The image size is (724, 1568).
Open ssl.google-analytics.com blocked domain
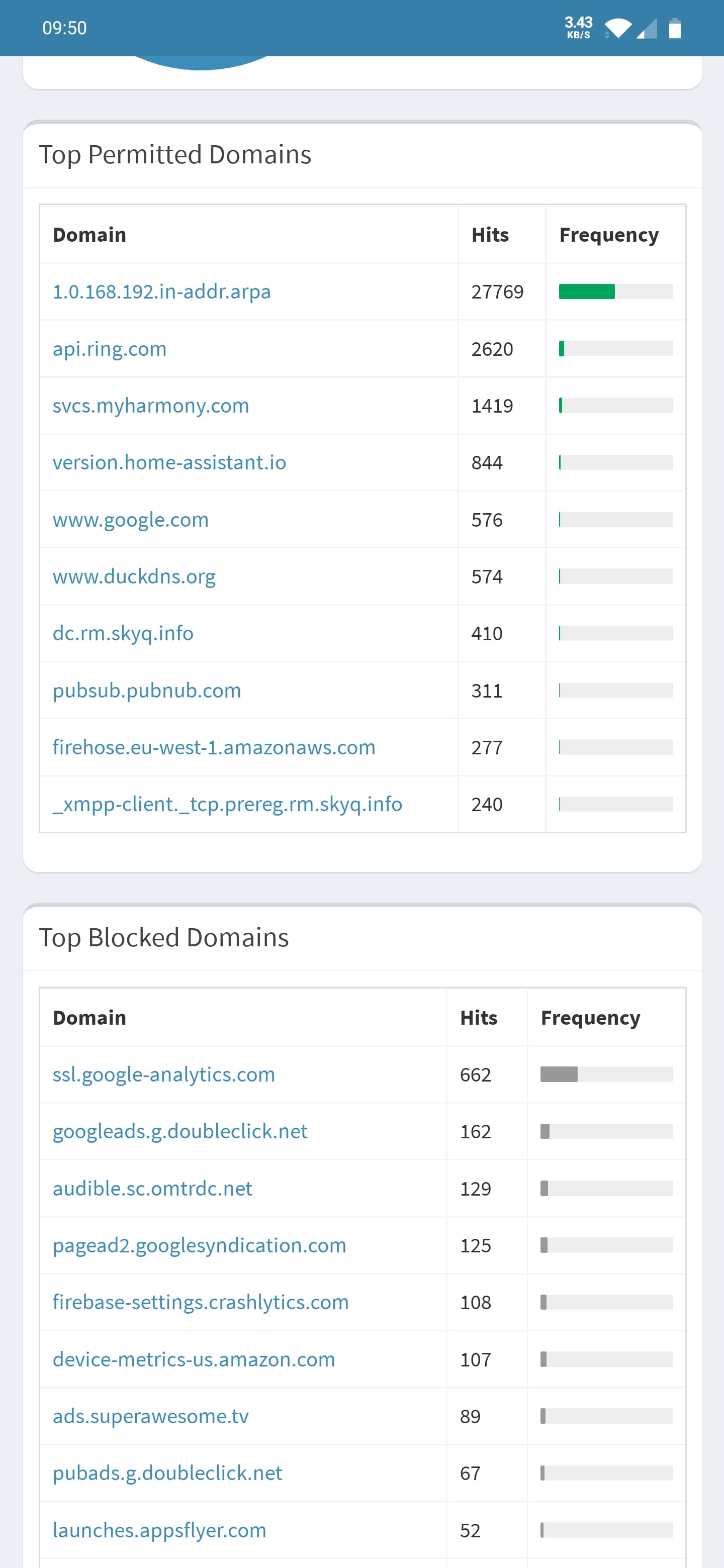[x=164, y=1074]
